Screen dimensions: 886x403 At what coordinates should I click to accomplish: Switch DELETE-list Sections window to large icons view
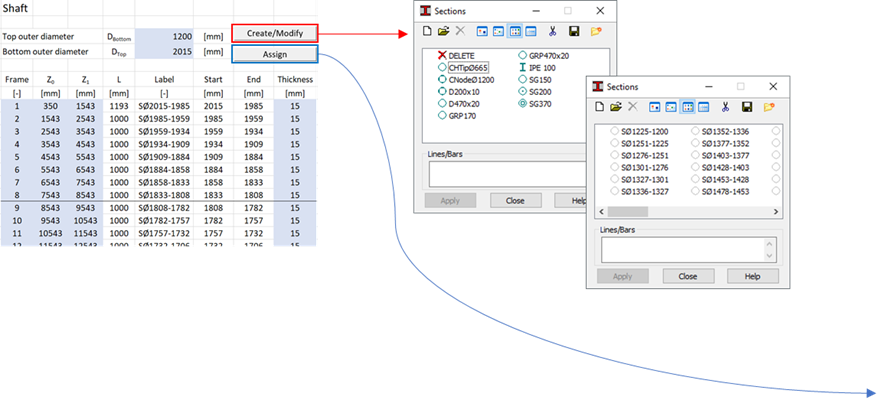click(483, 31)
